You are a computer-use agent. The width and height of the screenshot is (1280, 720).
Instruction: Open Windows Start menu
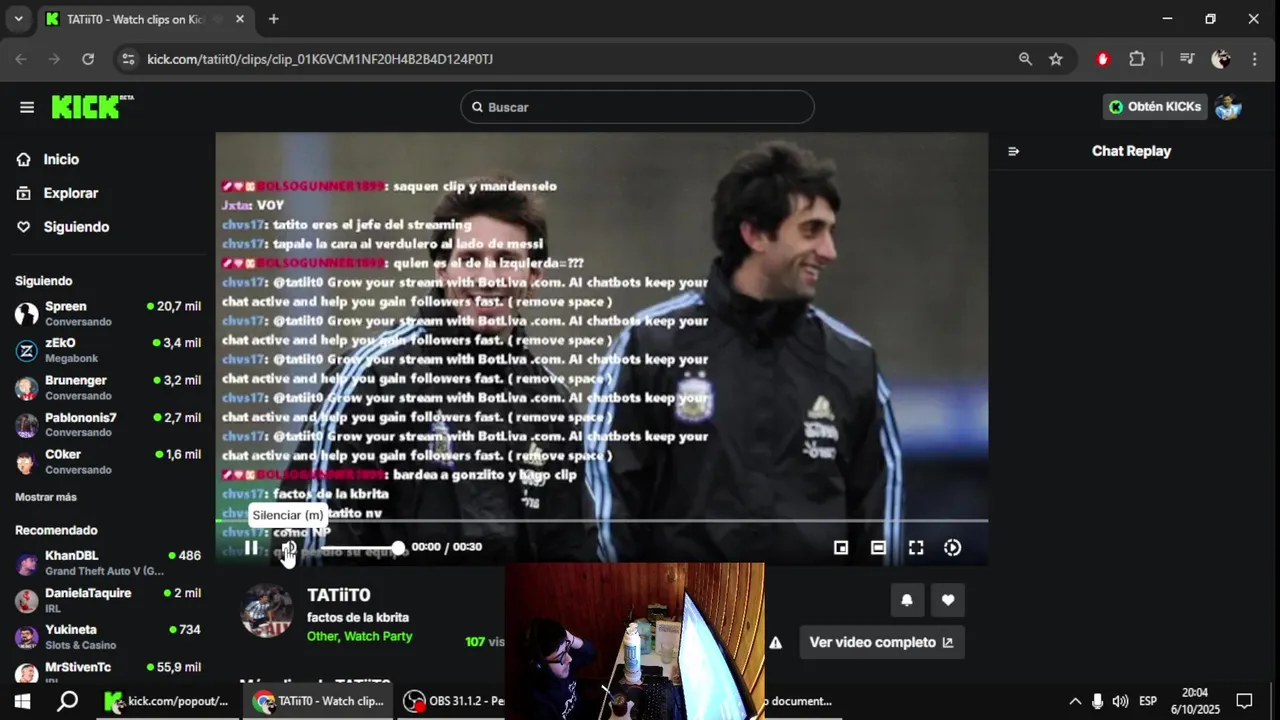[22, 701]
